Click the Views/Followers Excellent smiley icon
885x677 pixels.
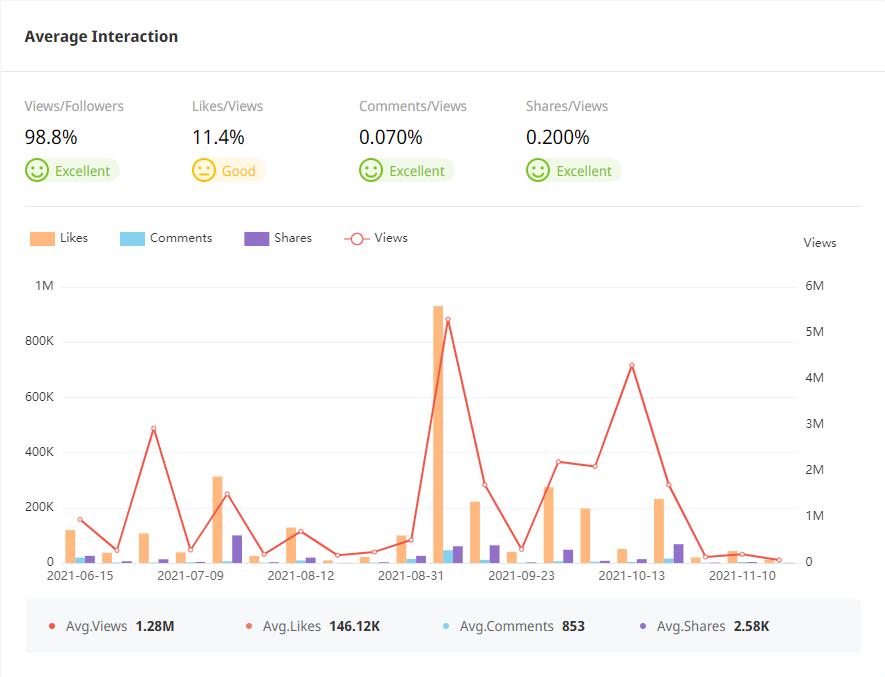click(x=37, y=170)
